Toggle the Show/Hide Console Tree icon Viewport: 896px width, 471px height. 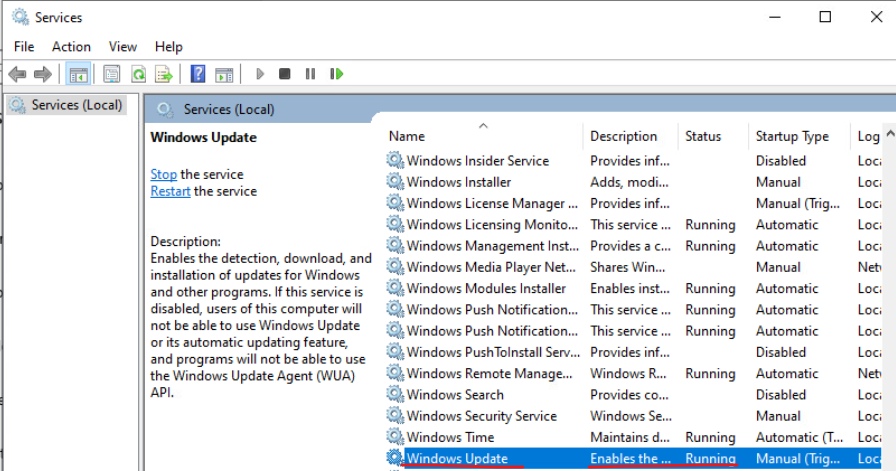(x=78, y=74)
